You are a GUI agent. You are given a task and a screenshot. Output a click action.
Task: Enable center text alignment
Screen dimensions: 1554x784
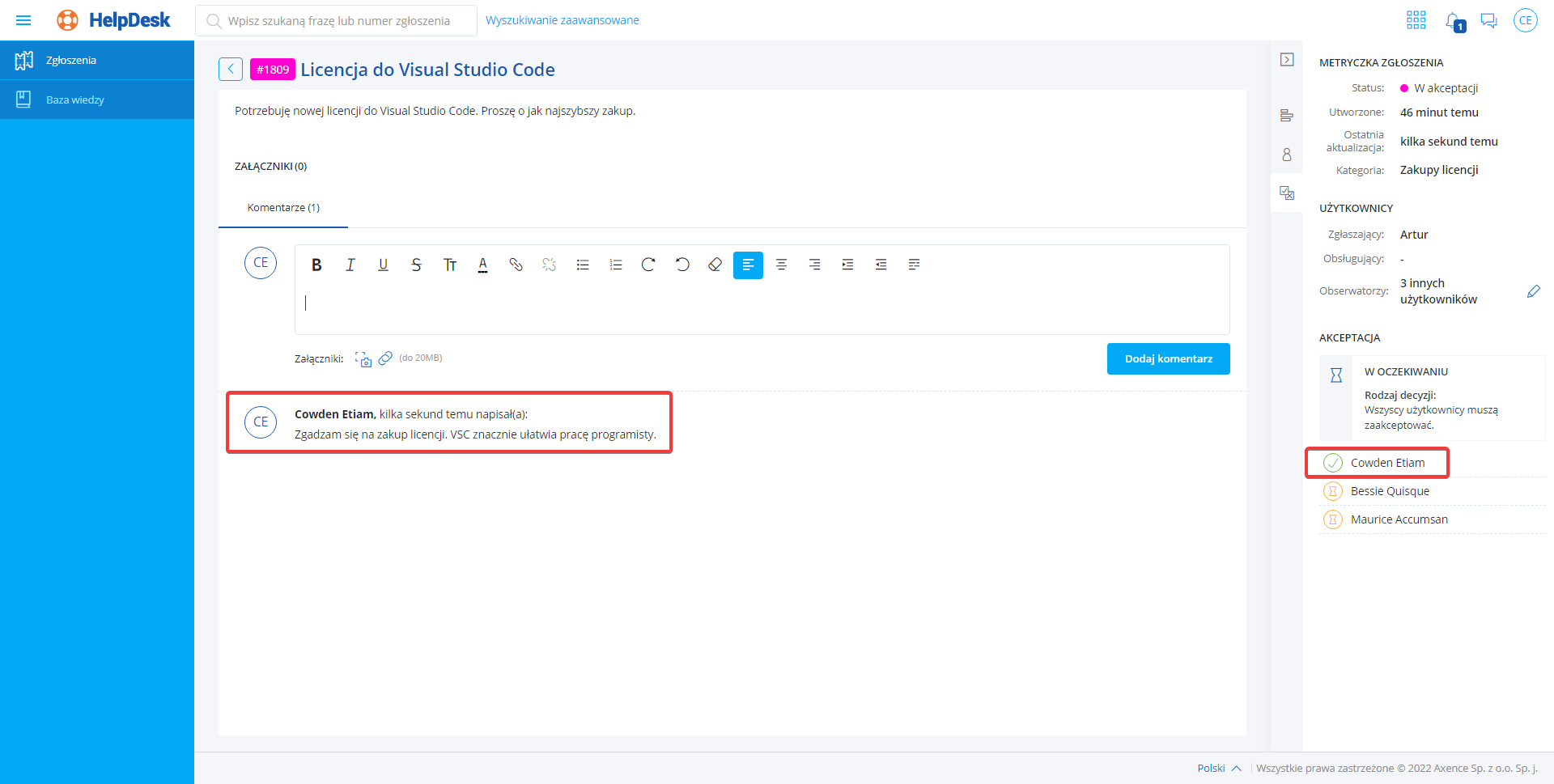coord(781,265)
